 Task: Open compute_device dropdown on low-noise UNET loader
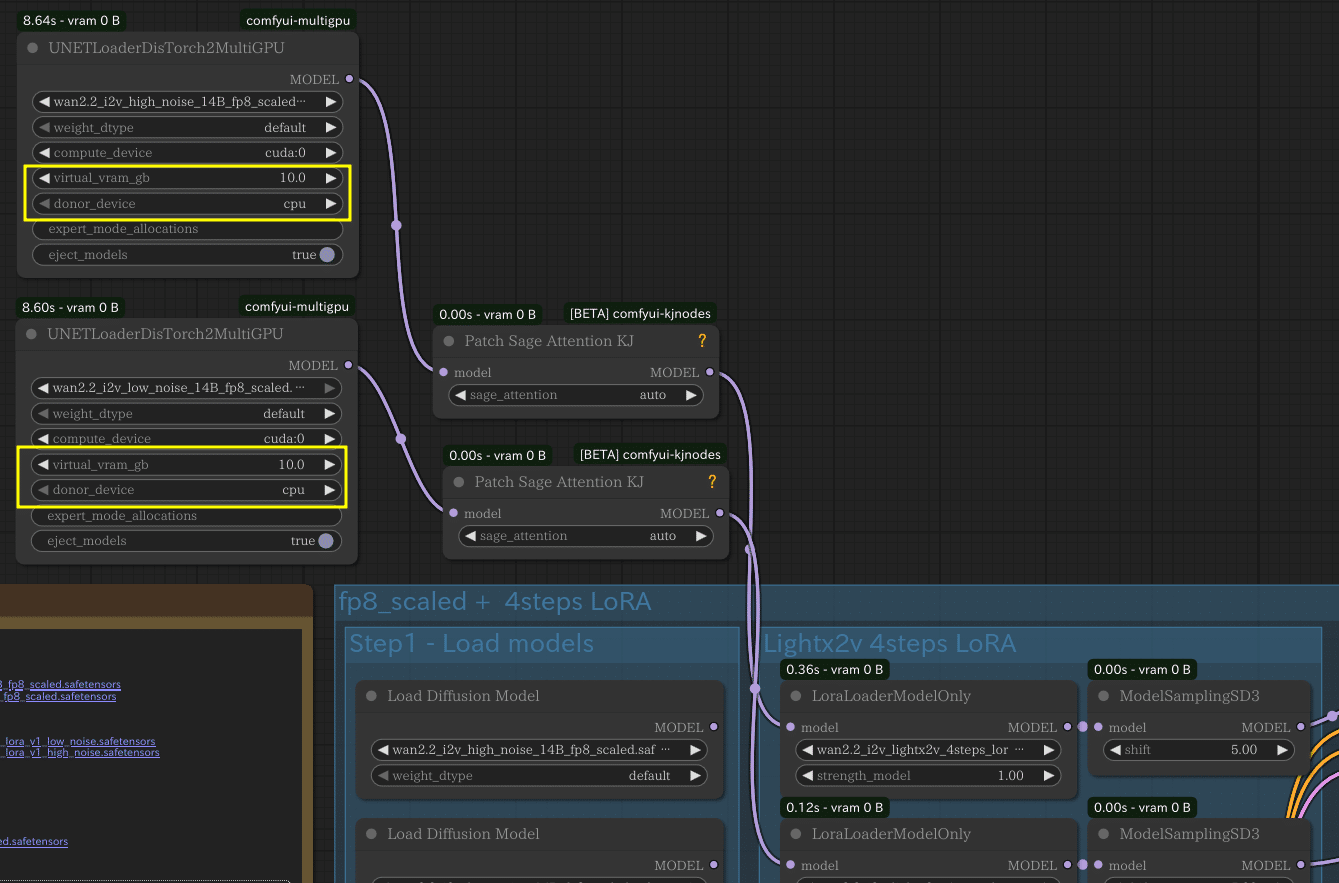[x=186, y=439]
